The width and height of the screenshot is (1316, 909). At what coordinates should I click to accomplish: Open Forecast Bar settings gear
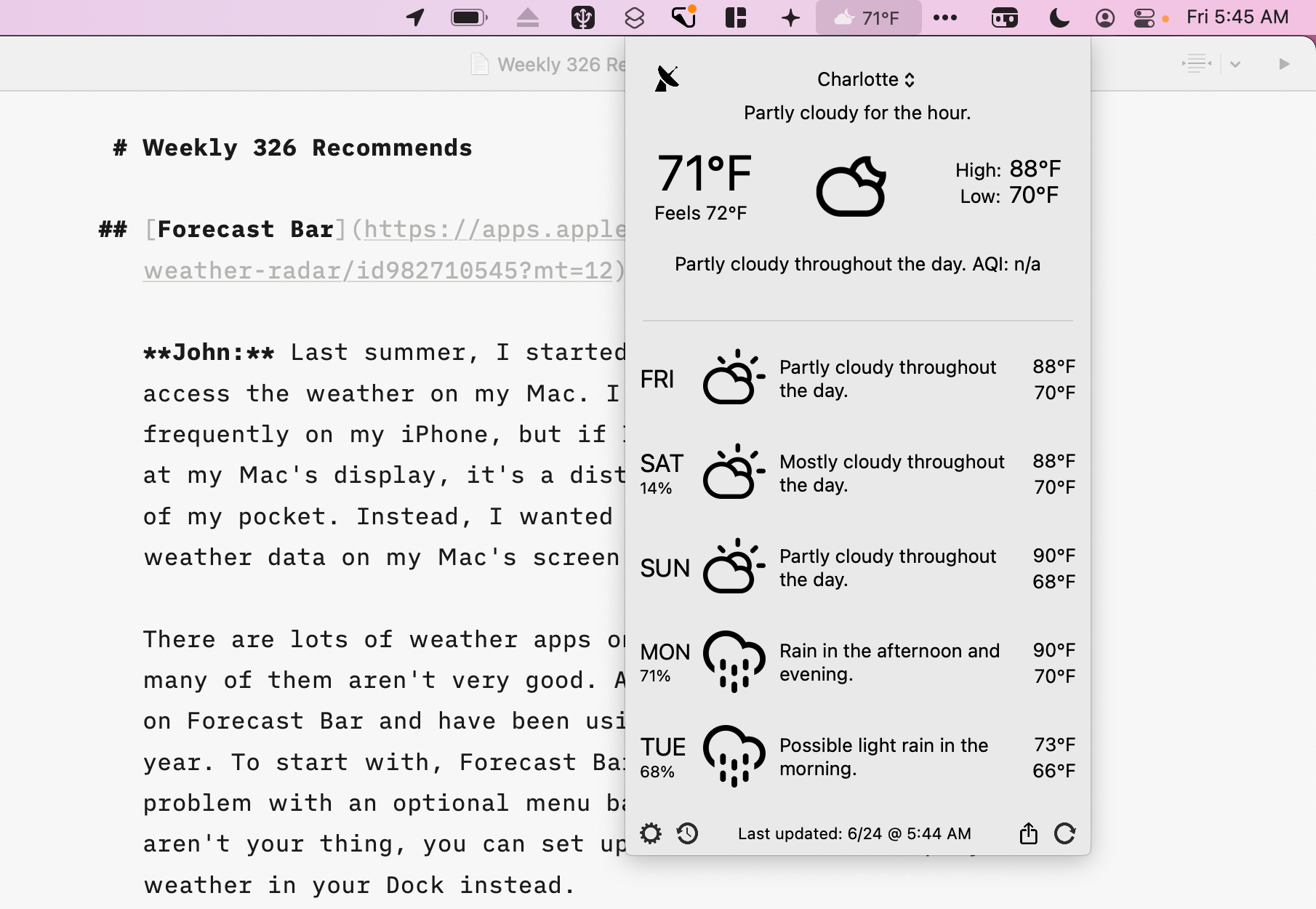click(x=651, y=833)
